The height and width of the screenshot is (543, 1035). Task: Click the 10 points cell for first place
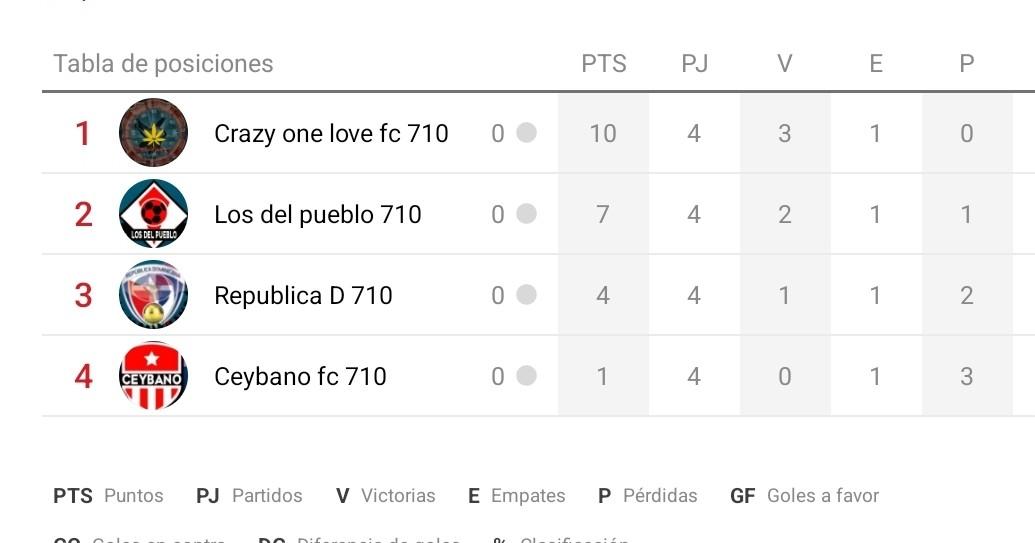pos(603,133)
